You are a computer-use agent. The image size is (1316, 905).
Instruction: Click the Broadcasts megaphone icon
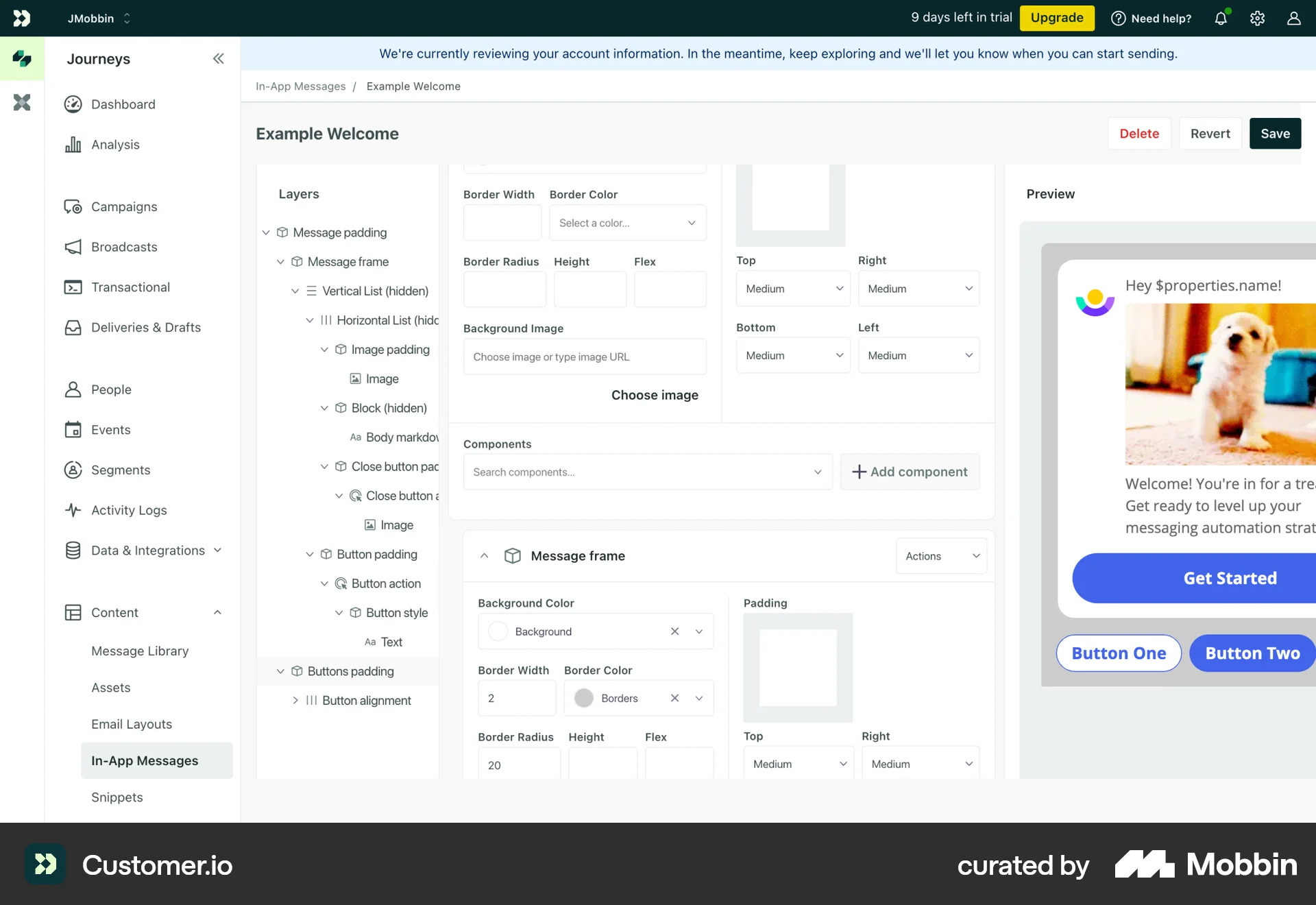(73, 247)
